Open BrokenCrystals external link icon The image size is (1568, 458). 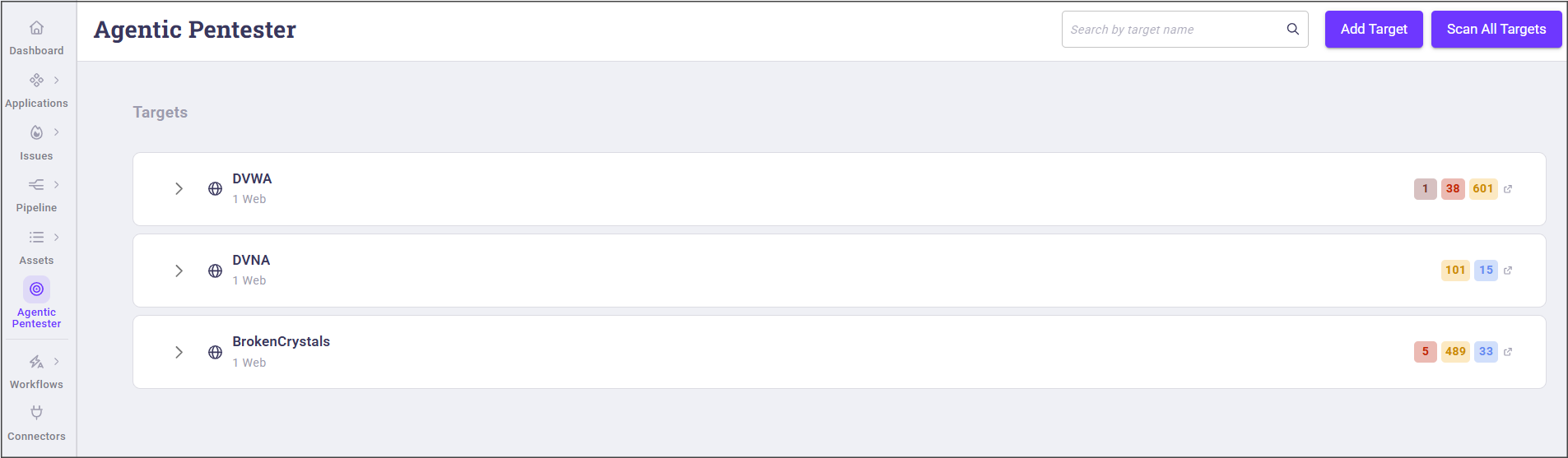tap(1508, 352)
